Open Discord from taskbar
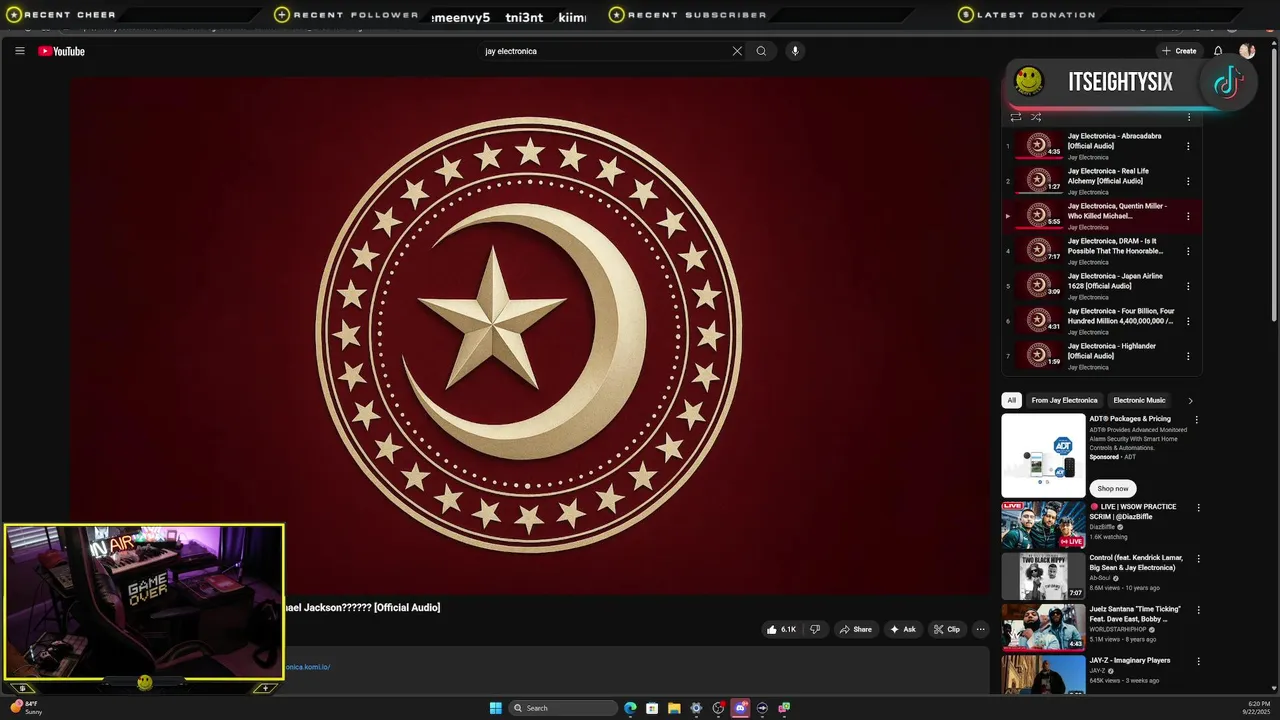 pos(740,708)
